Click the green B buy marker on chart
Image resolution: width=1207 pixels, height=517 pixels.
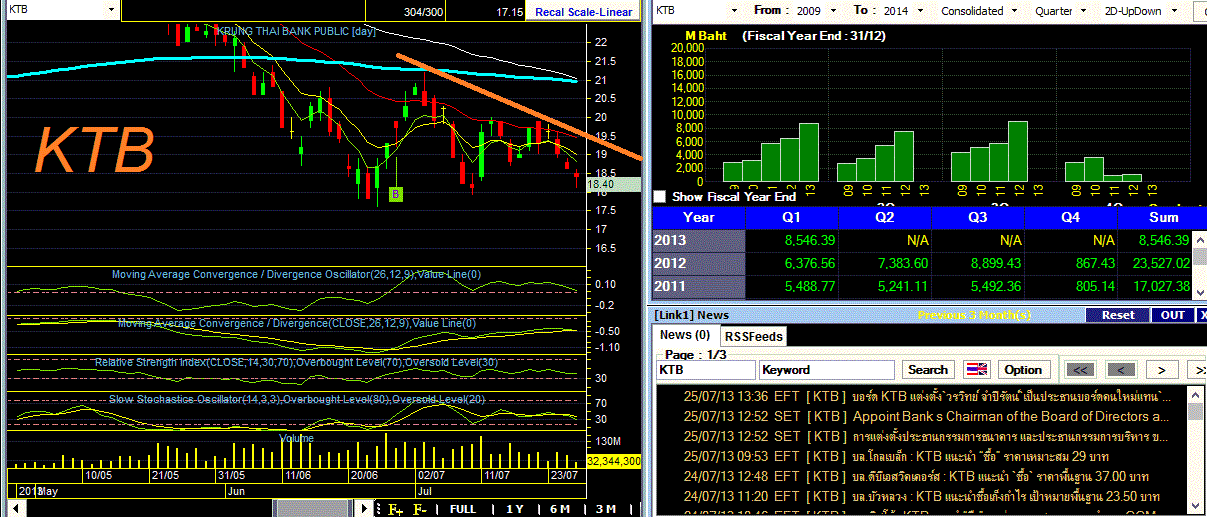tap(396, 193)
